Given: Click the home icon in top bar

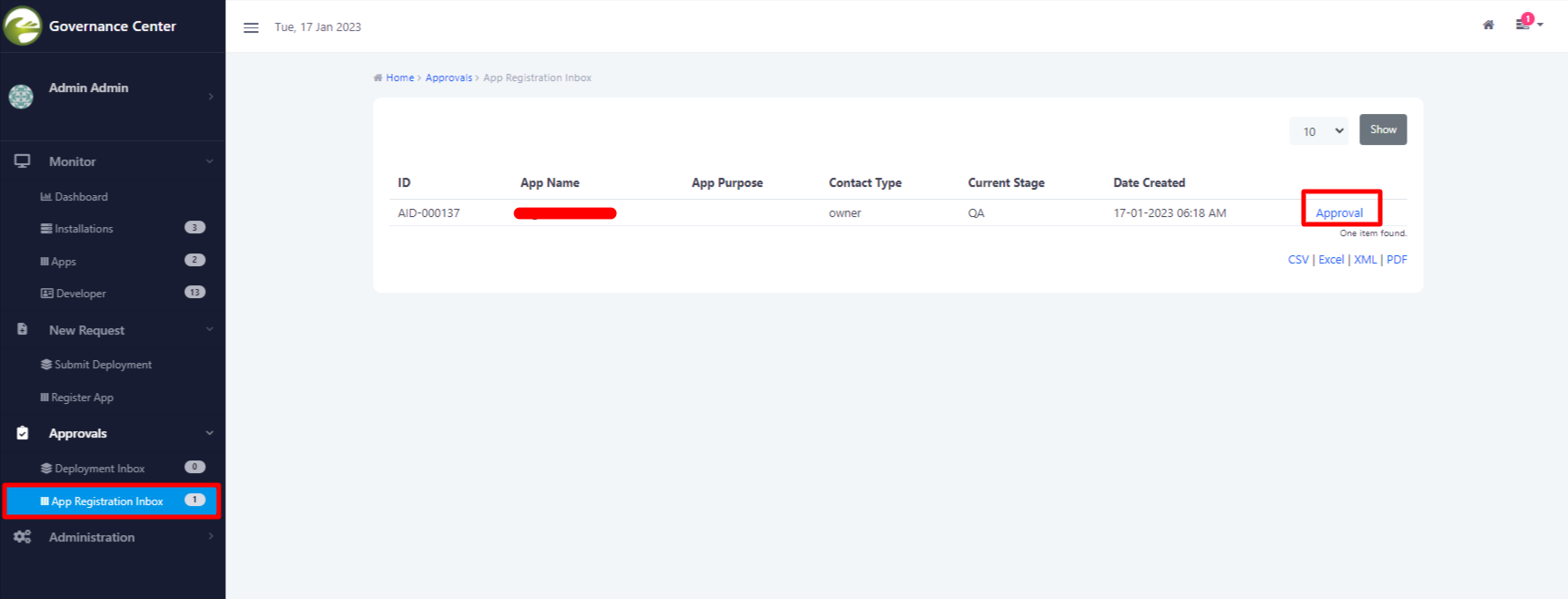Looking at the screenshot, I should (1488, 26).
